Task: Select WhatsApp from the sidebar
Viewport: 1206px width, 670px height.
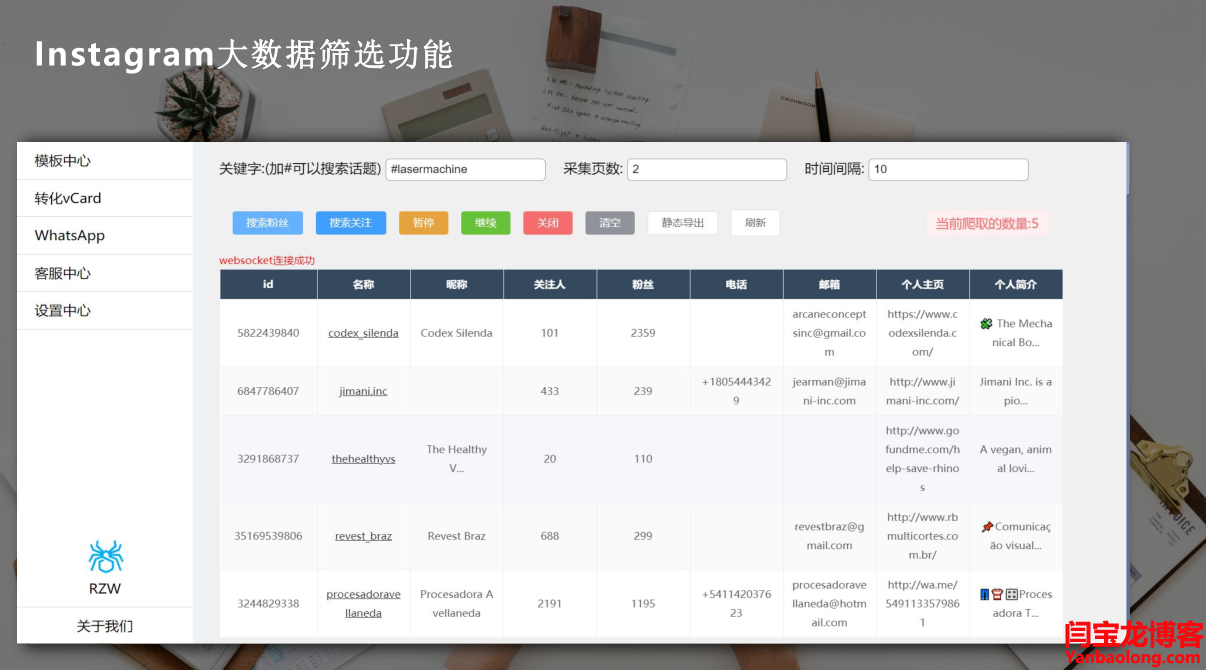Action: pyautogui.click(x=70, y=236)
